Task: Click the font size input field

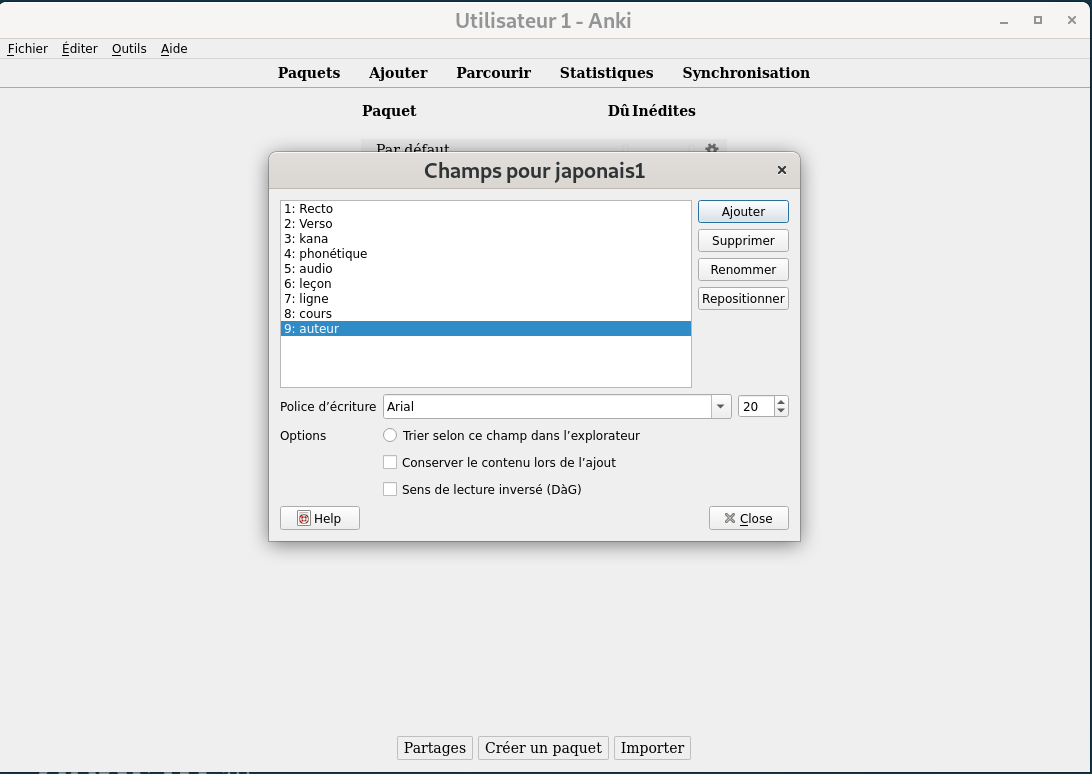Action: click(x=755, y=407)
